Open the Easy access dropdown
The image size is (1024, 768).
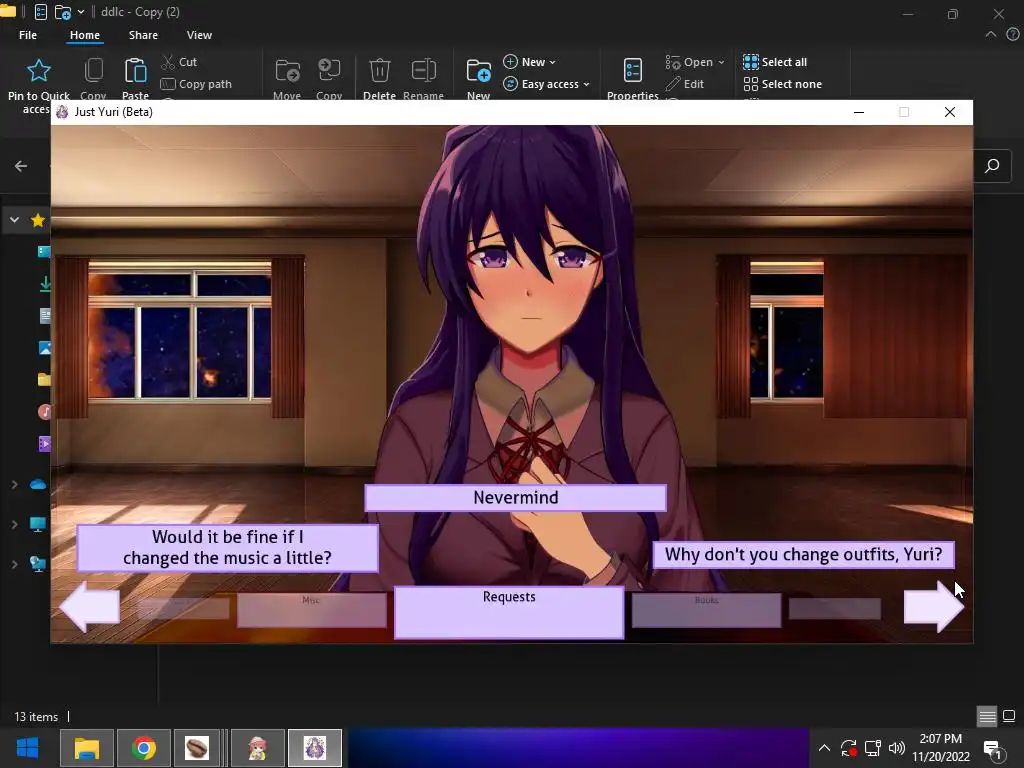point(547,84)
